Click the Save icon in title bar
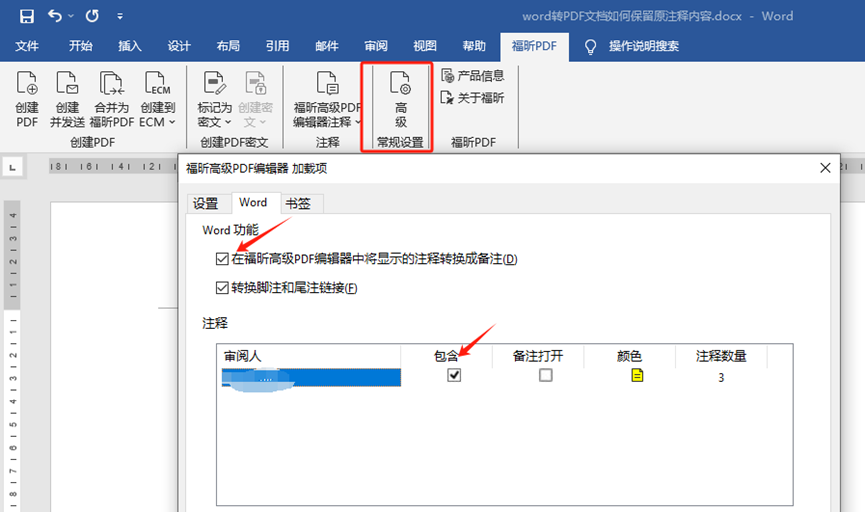The width and height of the screenshot is (865, 512). pos(27,16)
